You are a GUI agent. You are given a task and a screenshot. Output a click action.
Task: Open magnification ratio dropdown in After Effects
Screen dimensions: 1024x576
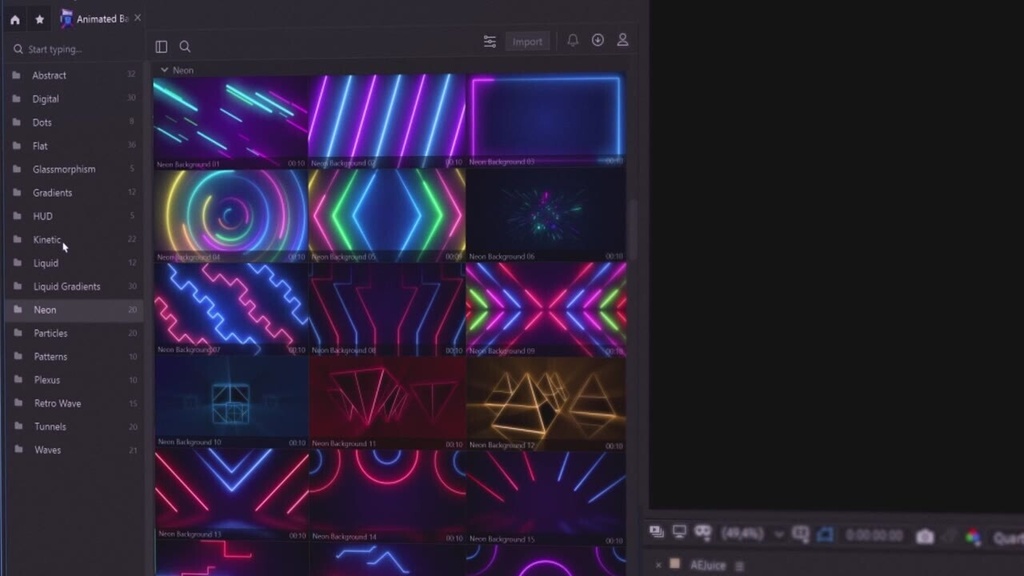point(753,534)
